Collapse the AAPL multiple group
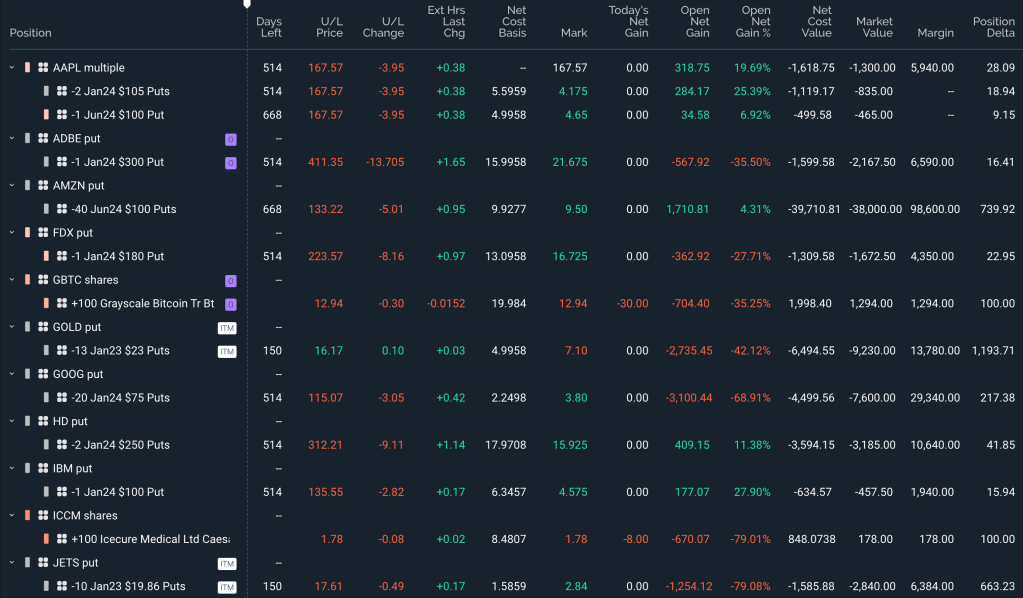Screen dimensions: 1023x598 point(12,68)
